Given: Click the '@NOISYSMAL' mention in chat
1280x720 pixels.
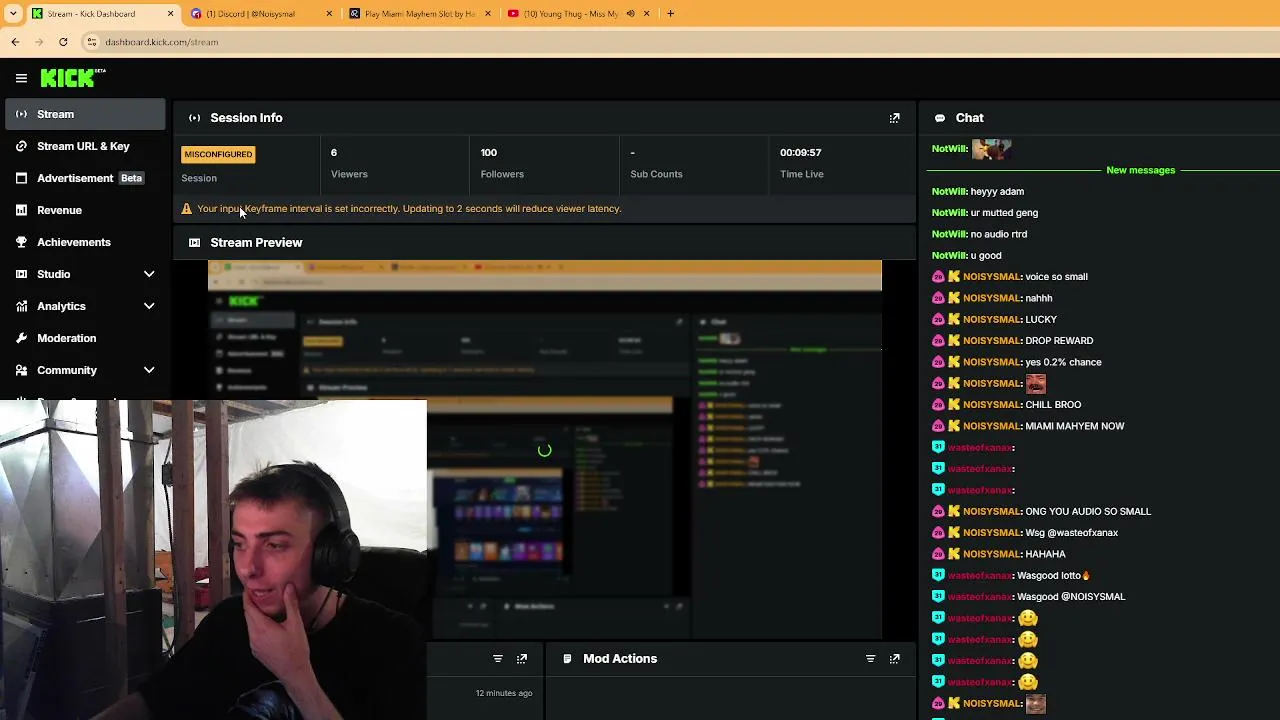Looking at the screenshot, I should pyautogui.click(x=1093, y=597).
